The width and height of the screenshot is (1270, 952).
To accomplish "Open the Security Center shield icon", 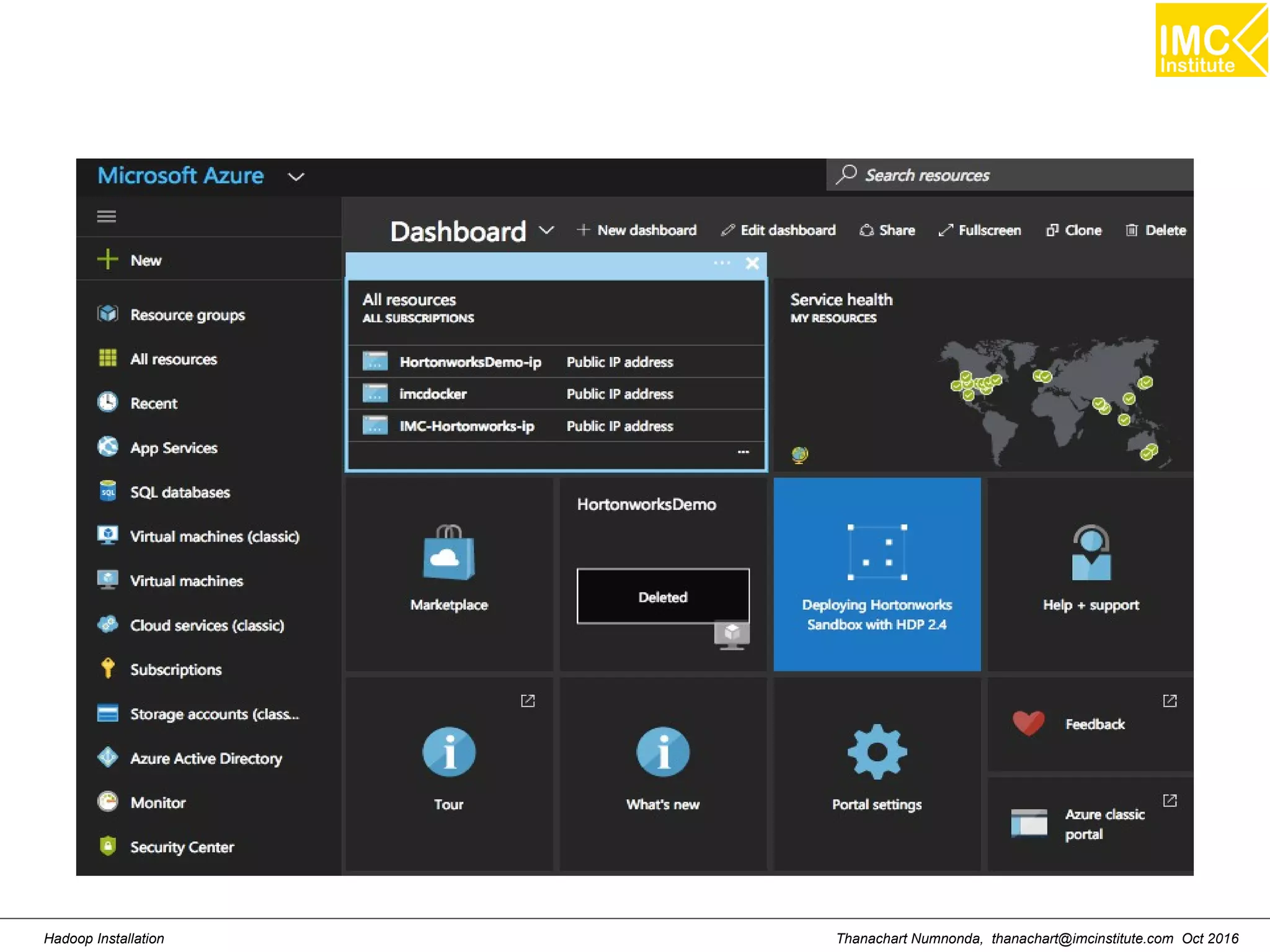I will point(108,846).
